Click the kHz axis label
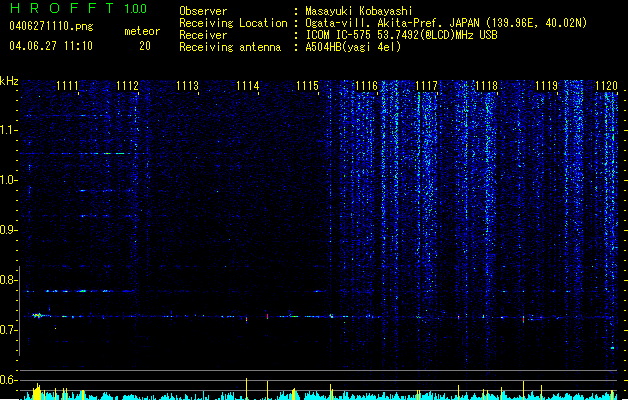Screen dimensions: 629x400 tap(9, 81)
